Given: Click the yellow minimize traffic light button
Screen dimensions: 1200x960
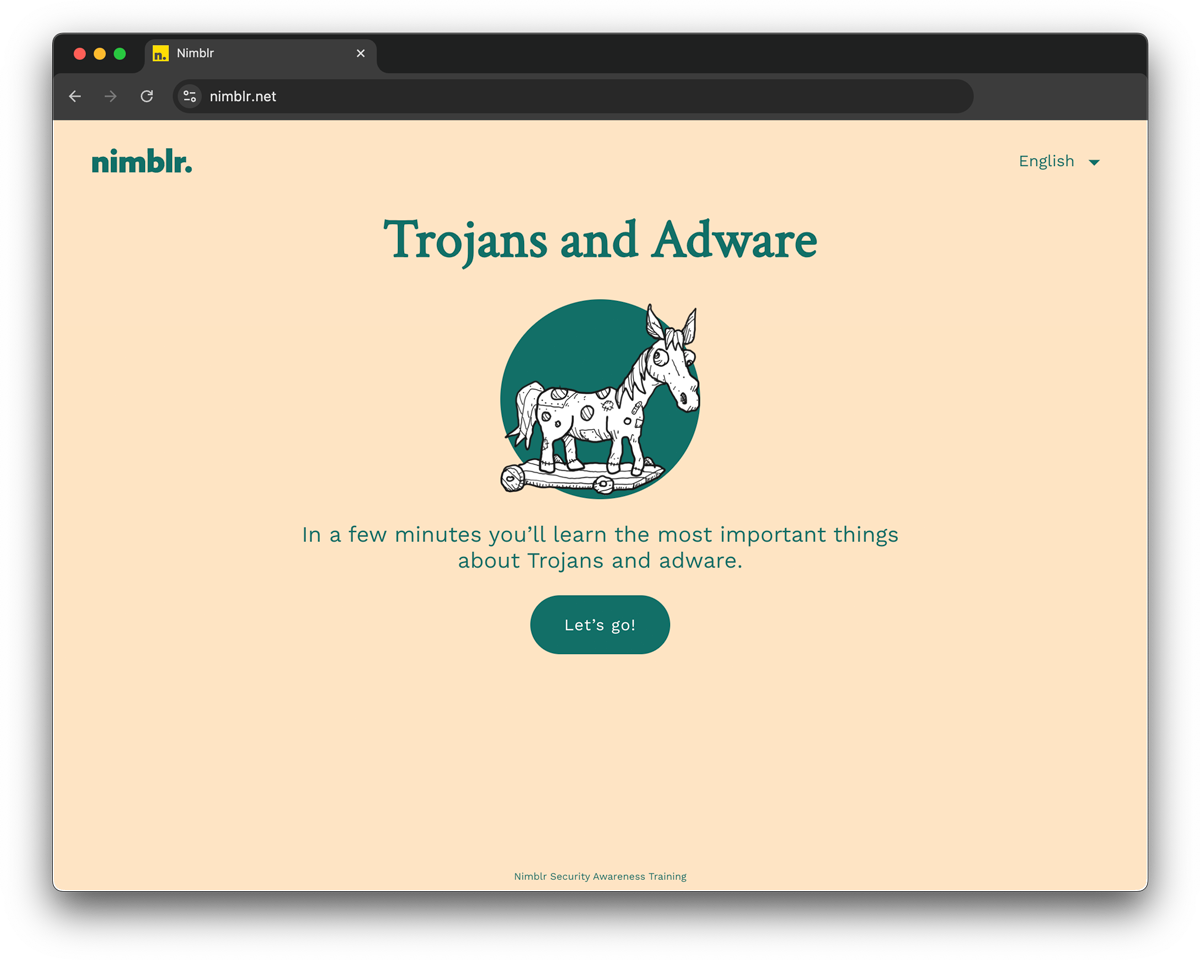Looking at the screenshot, I should point(99,53).
